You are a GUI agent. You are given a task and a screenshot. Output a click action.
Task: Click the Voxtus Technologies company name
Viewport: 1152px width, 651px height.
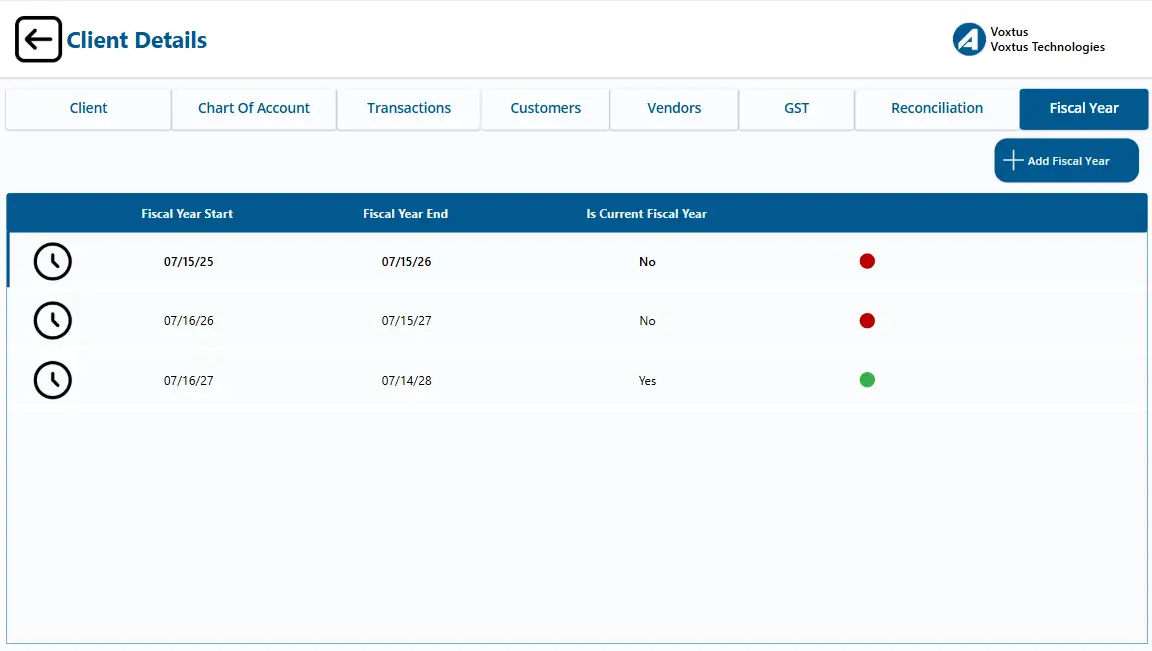tap(1048, 47)
